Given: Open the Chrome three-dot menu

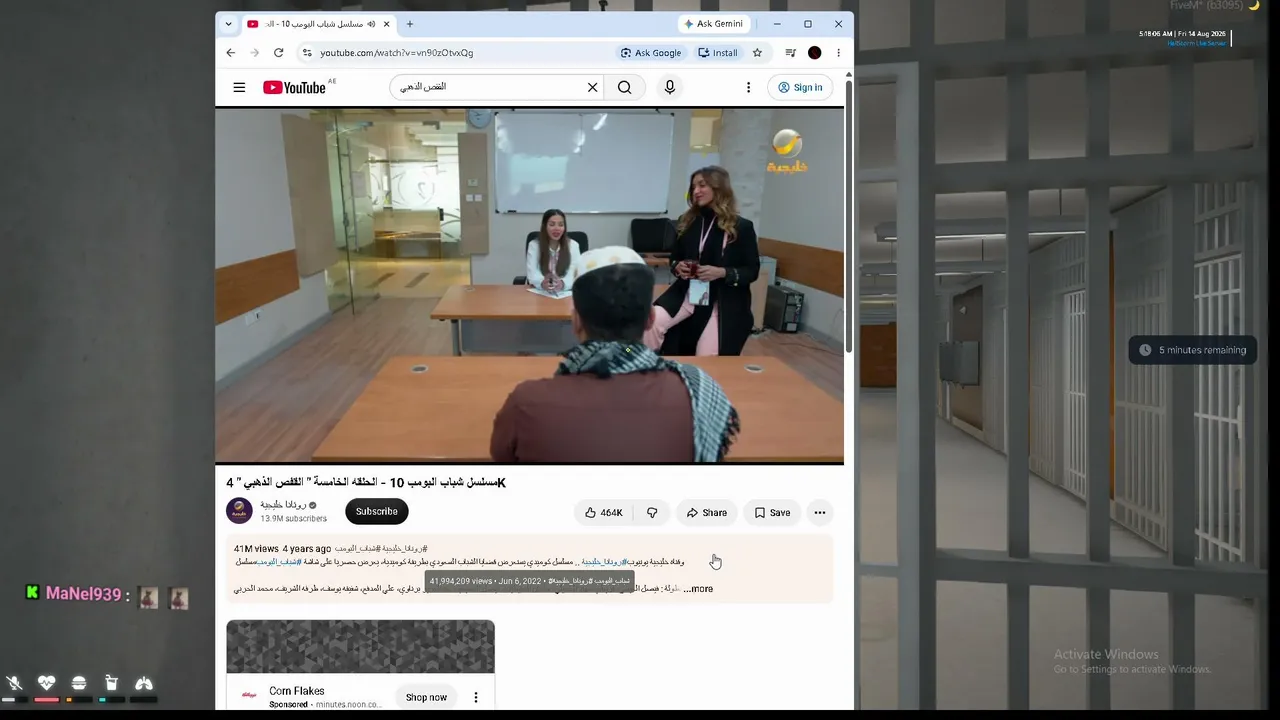Looking at the screenshot, I should click(x=838, y=53).
